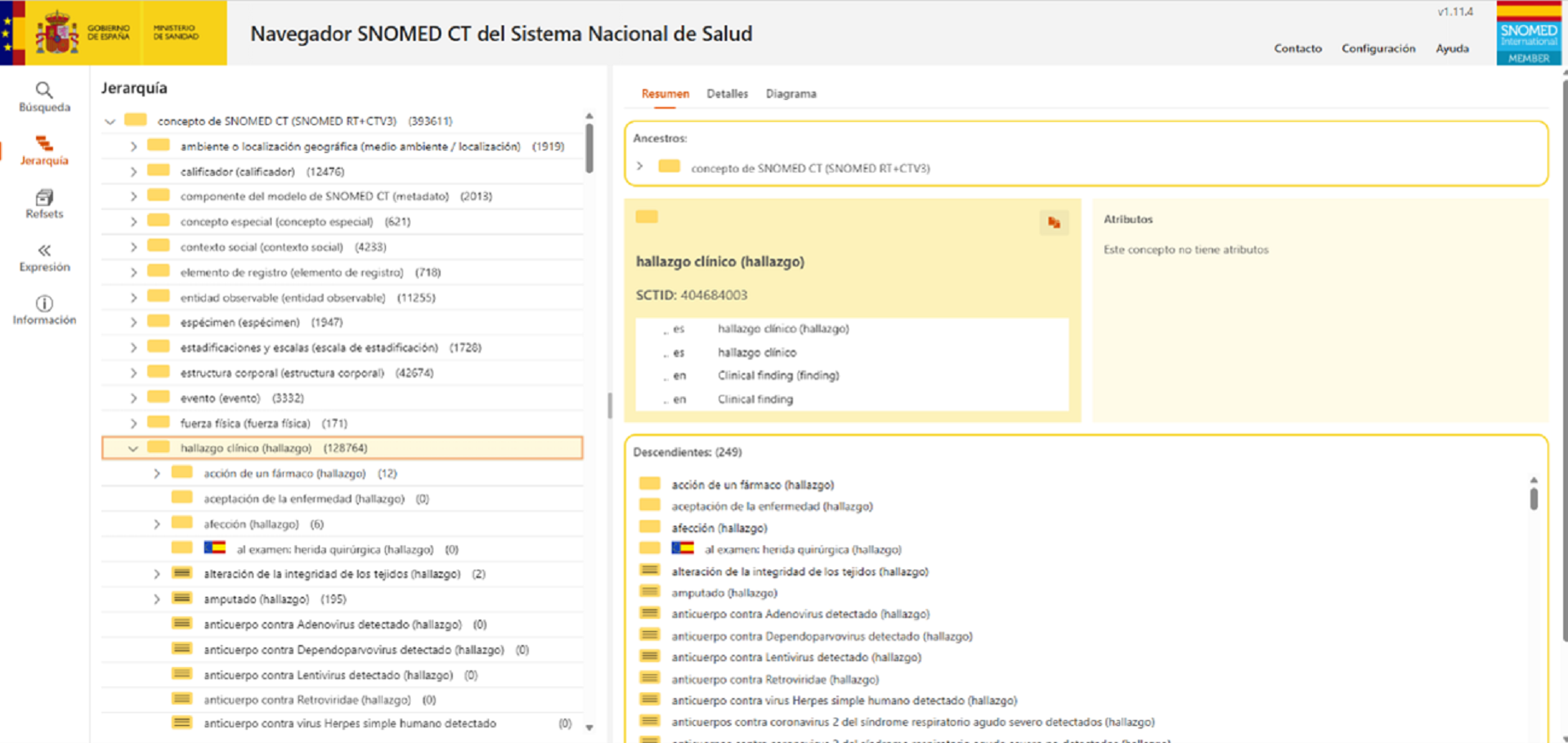Click striped icon of 'alteración de la integridad' in Descendientes
The image size is (1568, 743).
click(x=650, y=571)
